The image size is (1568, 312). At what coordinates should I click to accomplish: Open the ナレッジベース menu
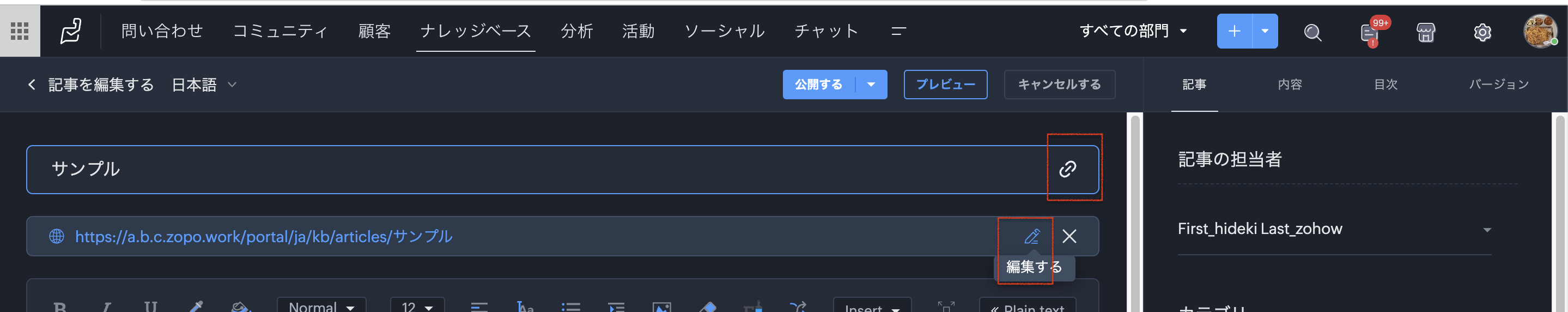pos(476,31)
